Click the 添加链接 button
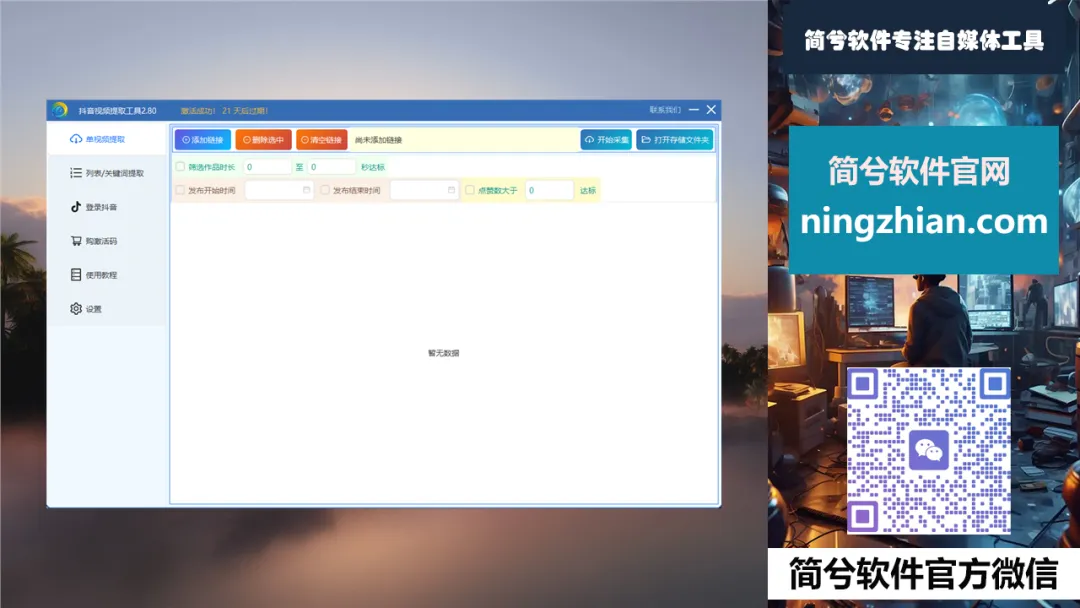The width and height of the screenshot is (1080, 608). [202, 140]
